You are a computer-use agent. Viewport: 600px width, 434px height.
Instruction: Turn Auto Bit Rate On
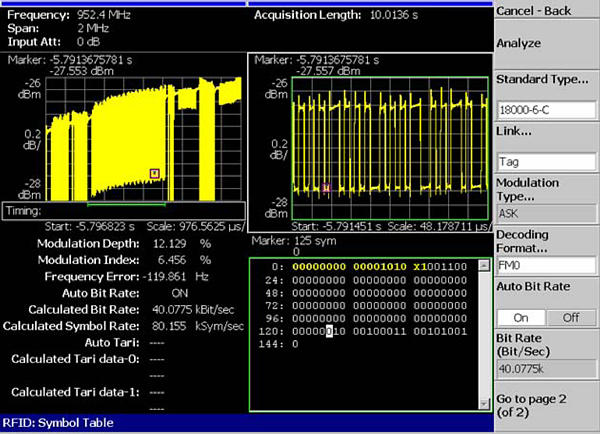[x=520, y=316]
